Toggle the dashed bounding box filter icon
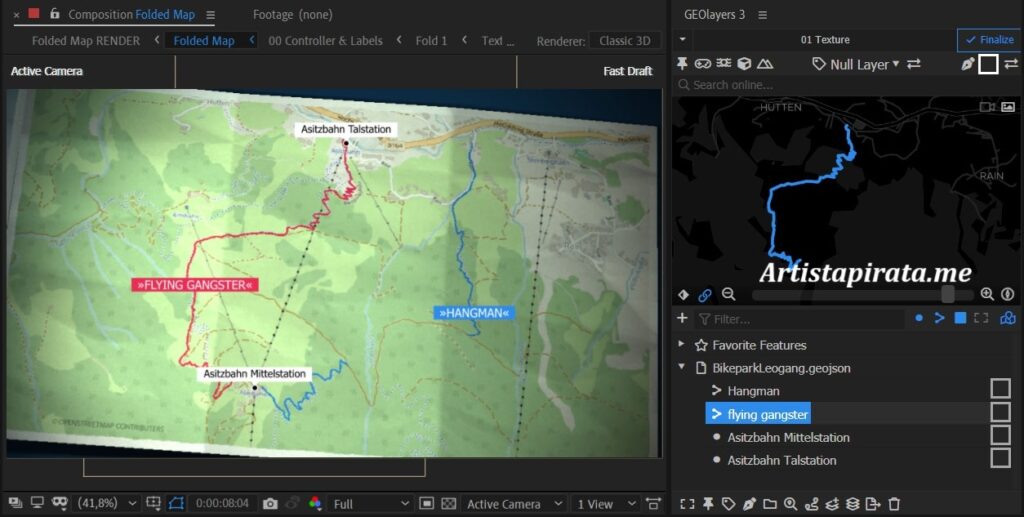1024x517 pixels. pyautogui.click(x=981, y=319)
